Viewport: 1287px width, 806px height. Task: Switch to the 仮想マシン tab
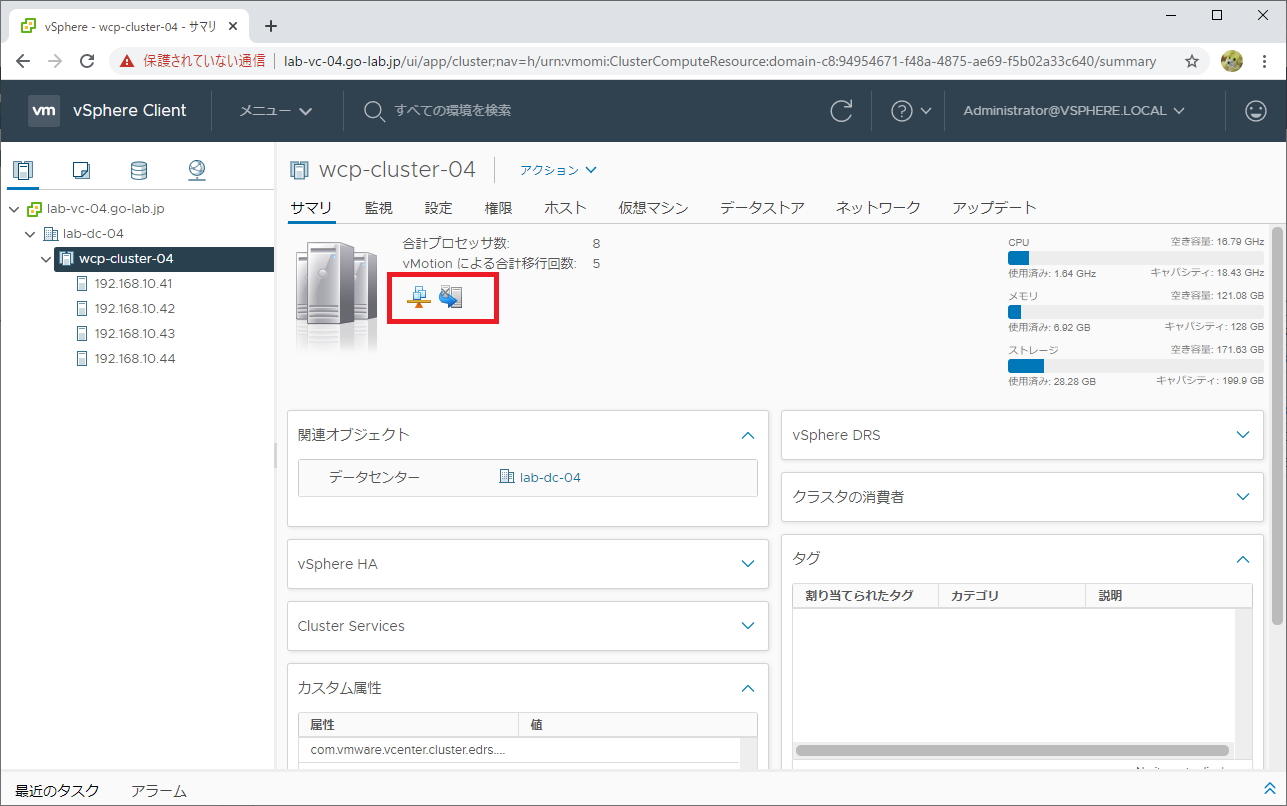pos(654,208)
